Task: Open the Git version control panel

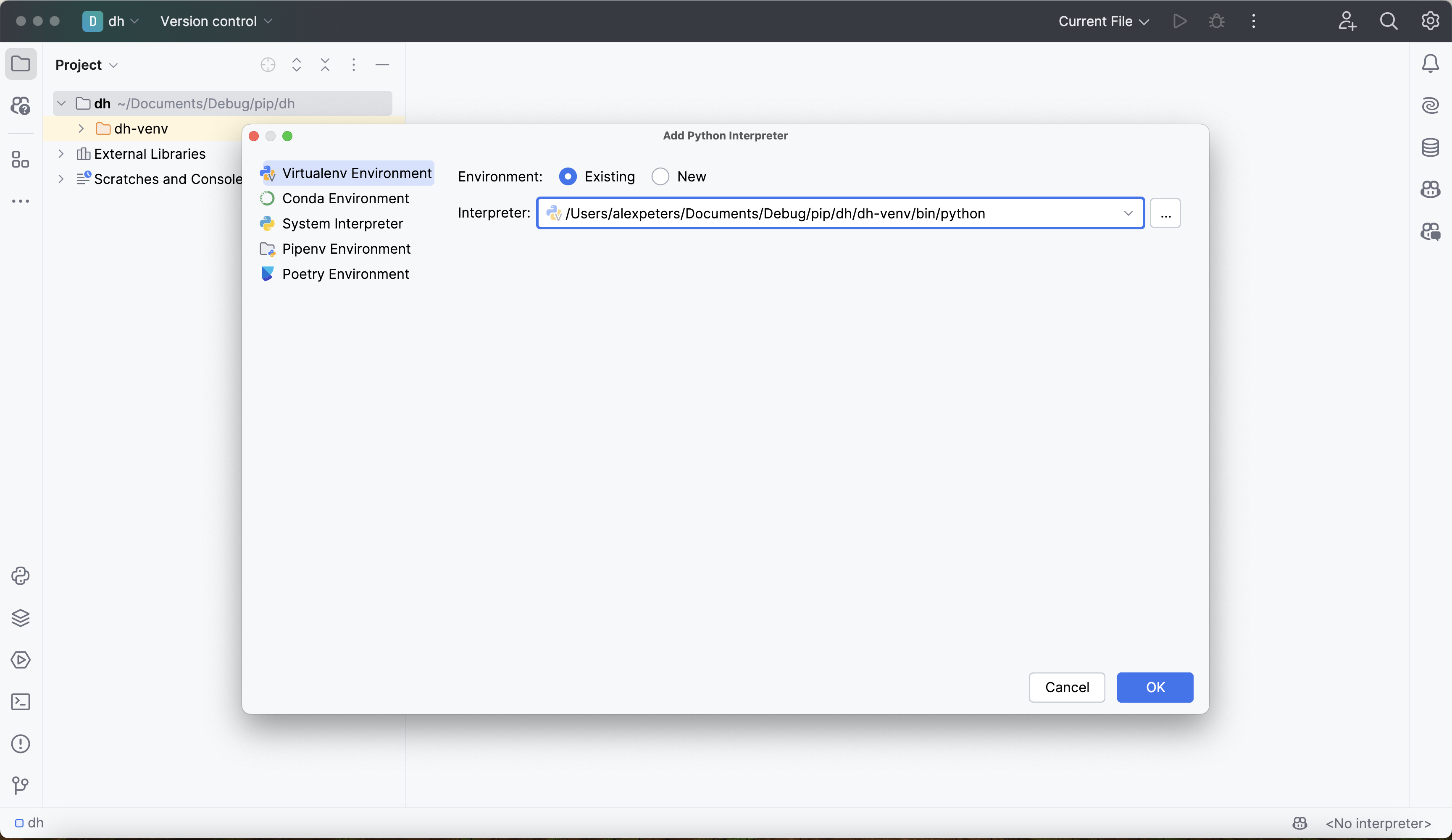Action: 21,785
